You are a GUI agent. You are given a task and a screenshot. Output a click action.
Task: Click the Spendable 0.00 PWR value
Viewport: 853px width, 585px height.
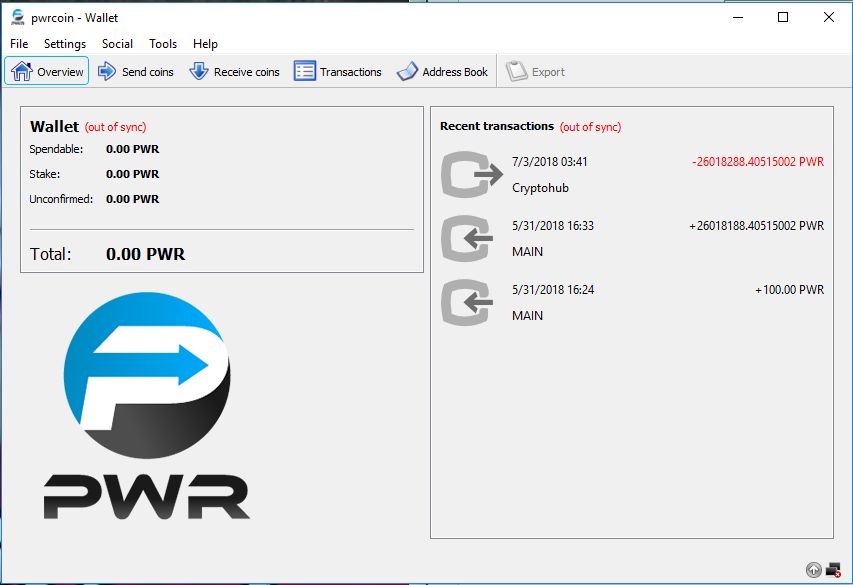click(133, 149)
